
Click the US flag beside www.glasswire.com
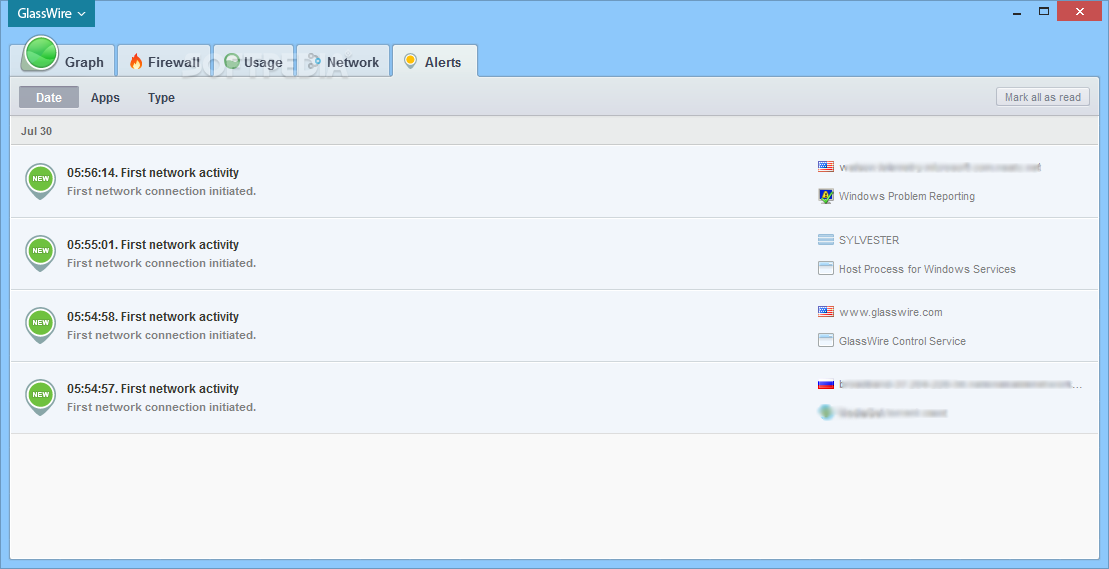tap(825, 311)
